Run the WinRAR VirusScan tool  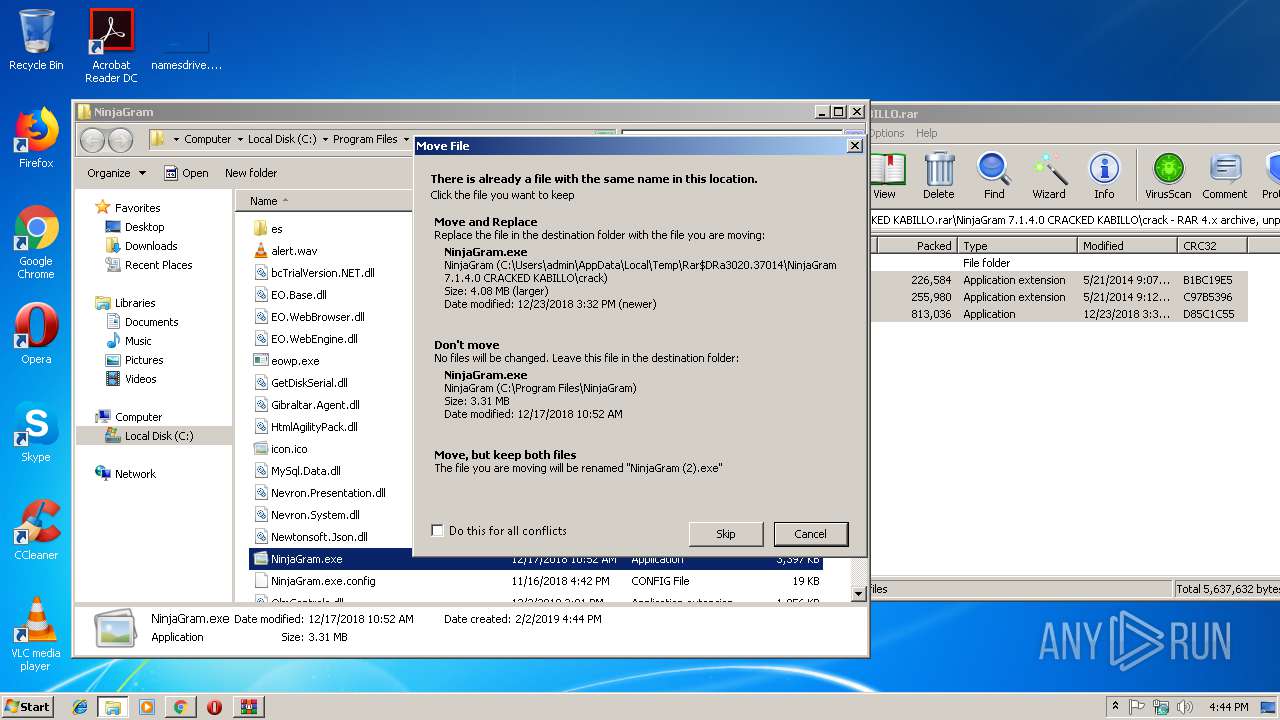1168,176
